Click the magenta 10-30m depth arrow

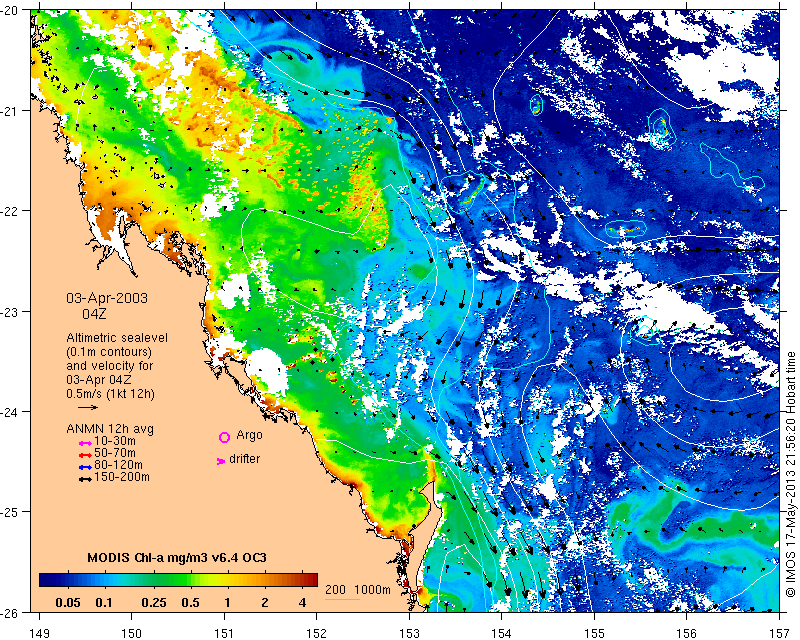point(85,444)
